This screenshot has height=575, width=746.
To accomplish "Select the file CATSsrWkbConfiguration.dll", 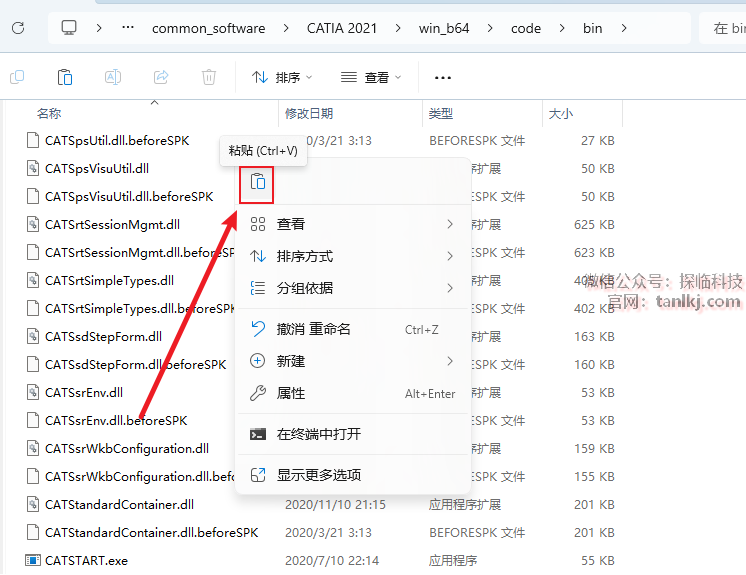I will point(127,449).
